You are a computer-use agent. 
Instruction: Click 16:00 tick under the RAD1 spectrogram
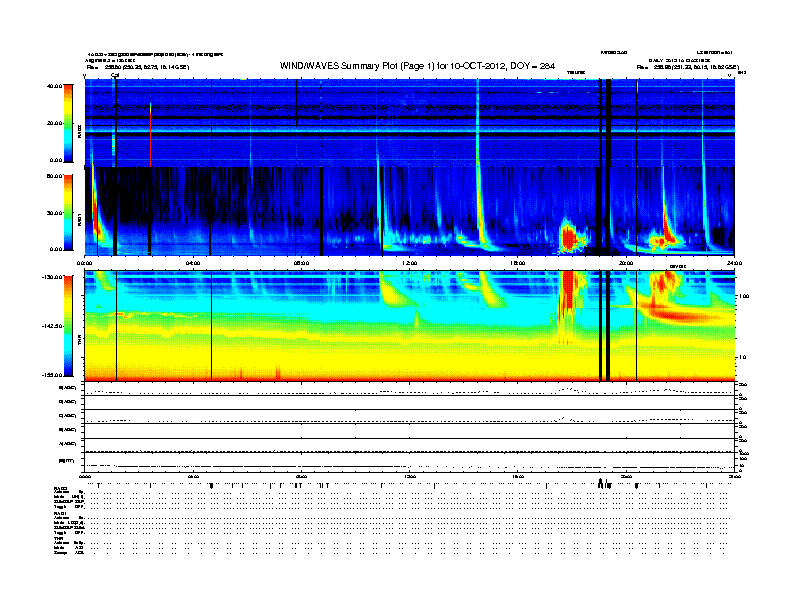point(518,263)
